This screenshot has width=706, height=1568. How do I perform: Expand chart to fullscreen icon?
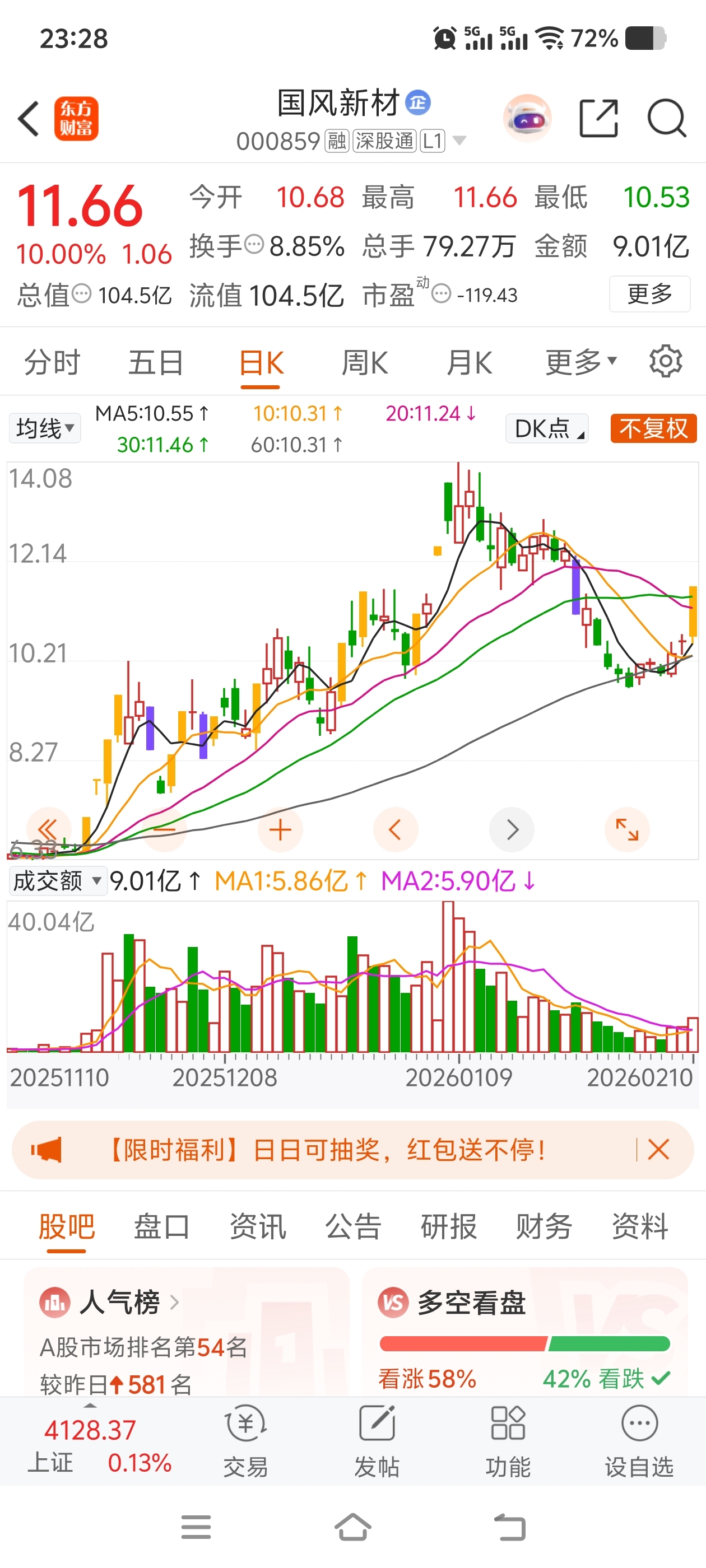[x=628, y=829]
